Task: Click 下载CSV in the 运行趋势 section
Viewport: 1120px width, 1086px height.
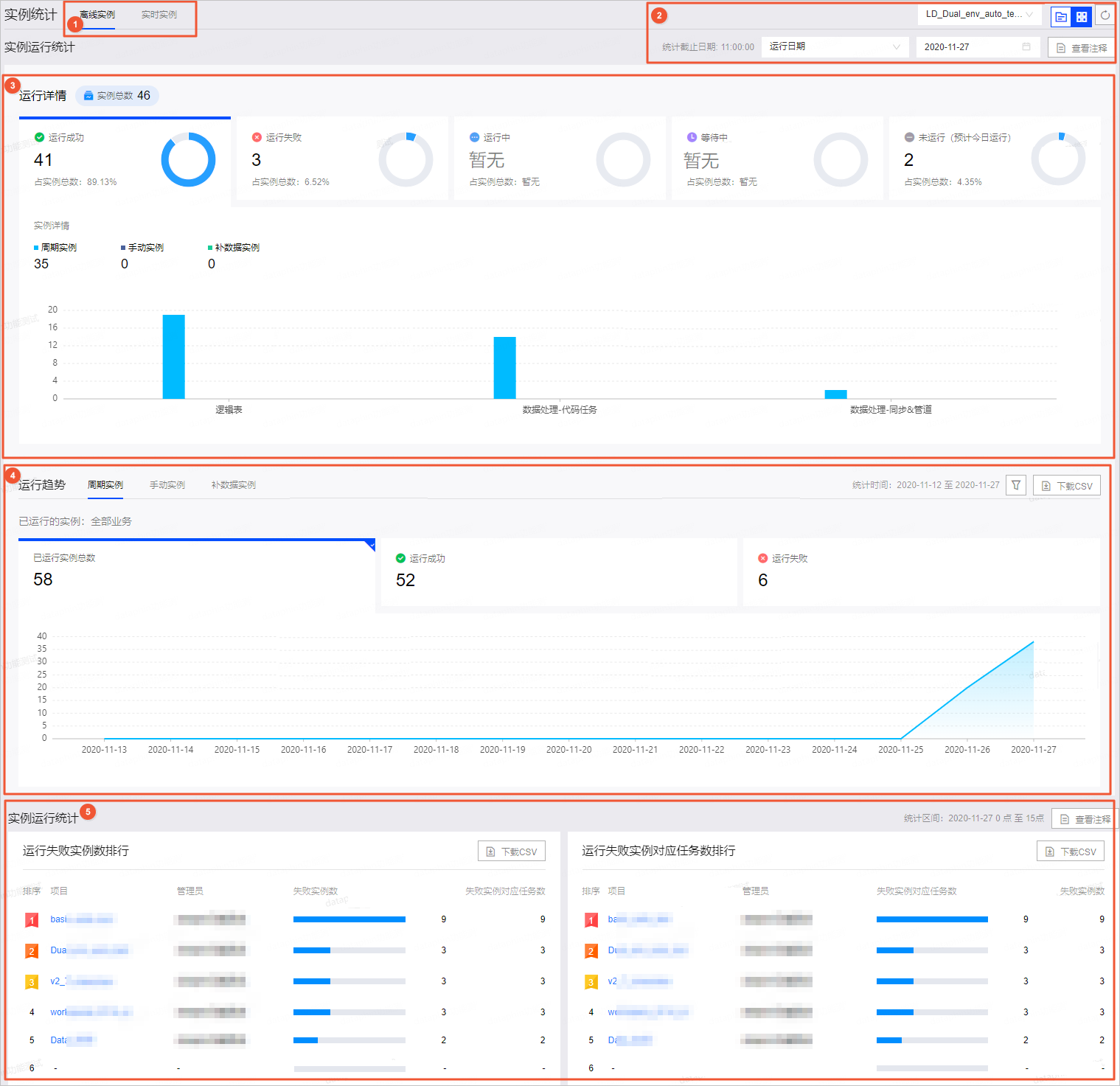Action: 1067,486
